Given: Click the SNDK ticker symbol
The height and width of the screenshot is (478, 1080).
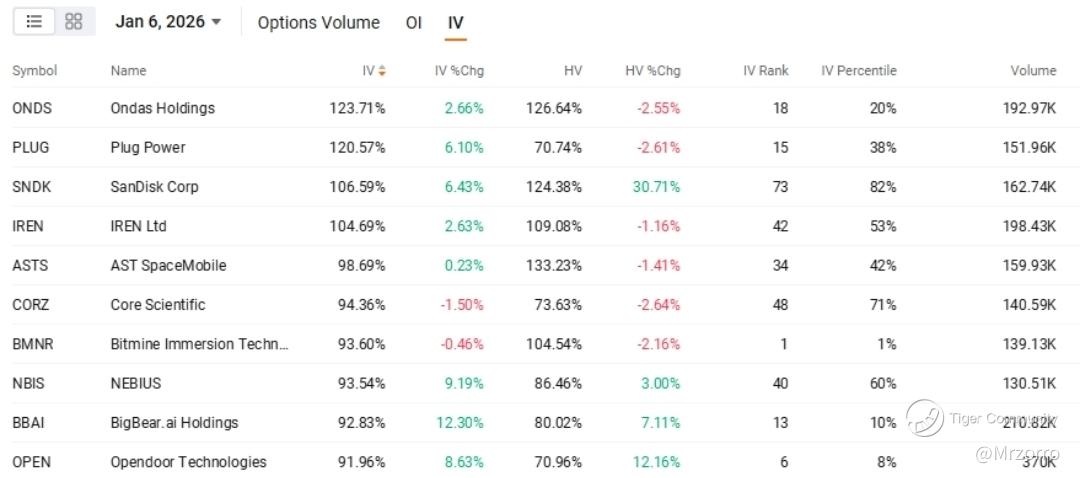Looking at the screenshot, I should 31,187.
